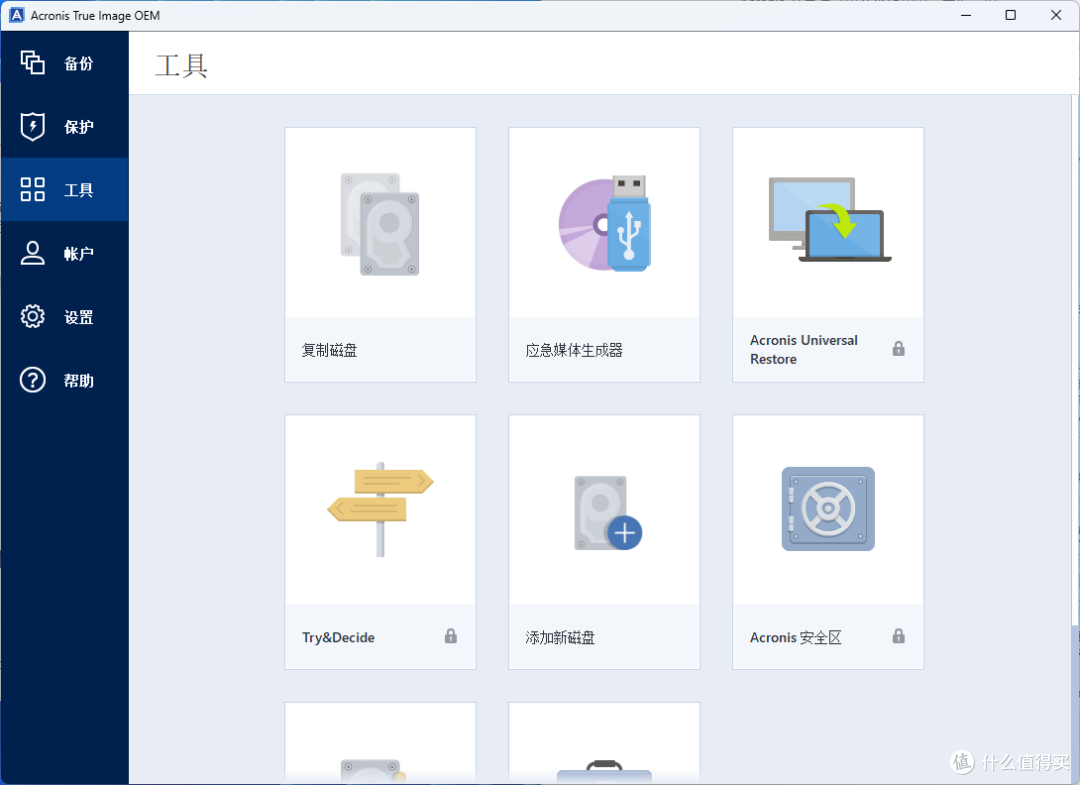The image size is (1080, 785).
Task: Switch to the 备份 menu label
Action: (79, 63)
